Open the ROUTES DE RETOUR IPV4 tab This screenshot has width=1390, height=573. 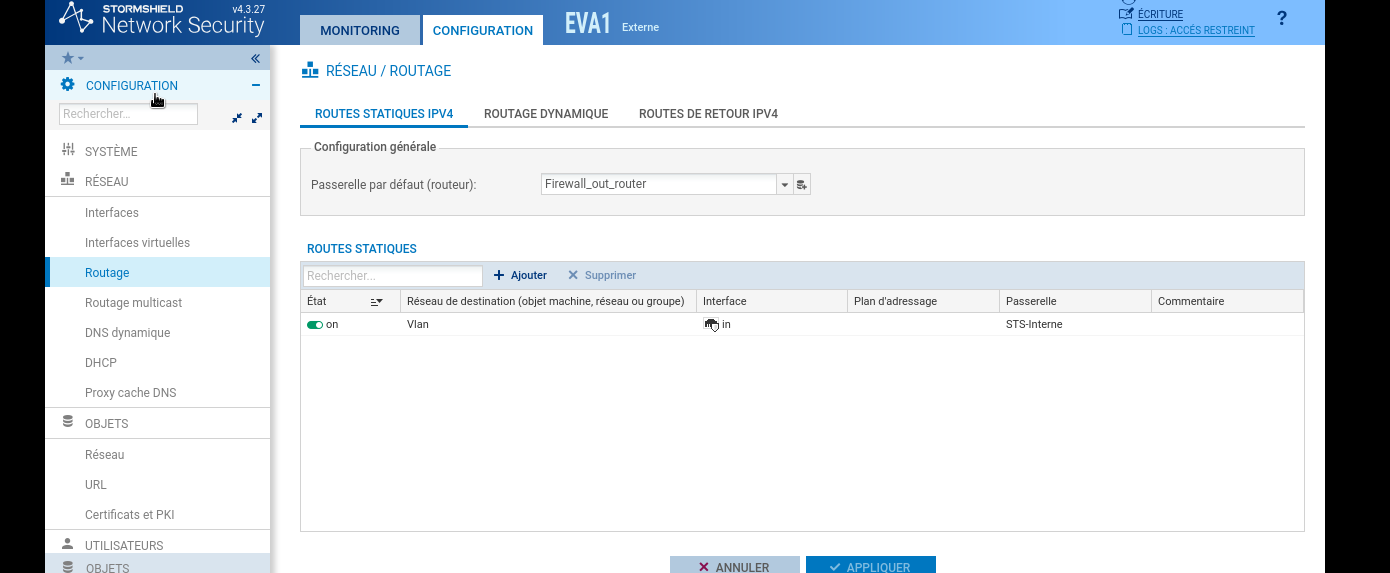pyautogui.click(x=708, y=114)
